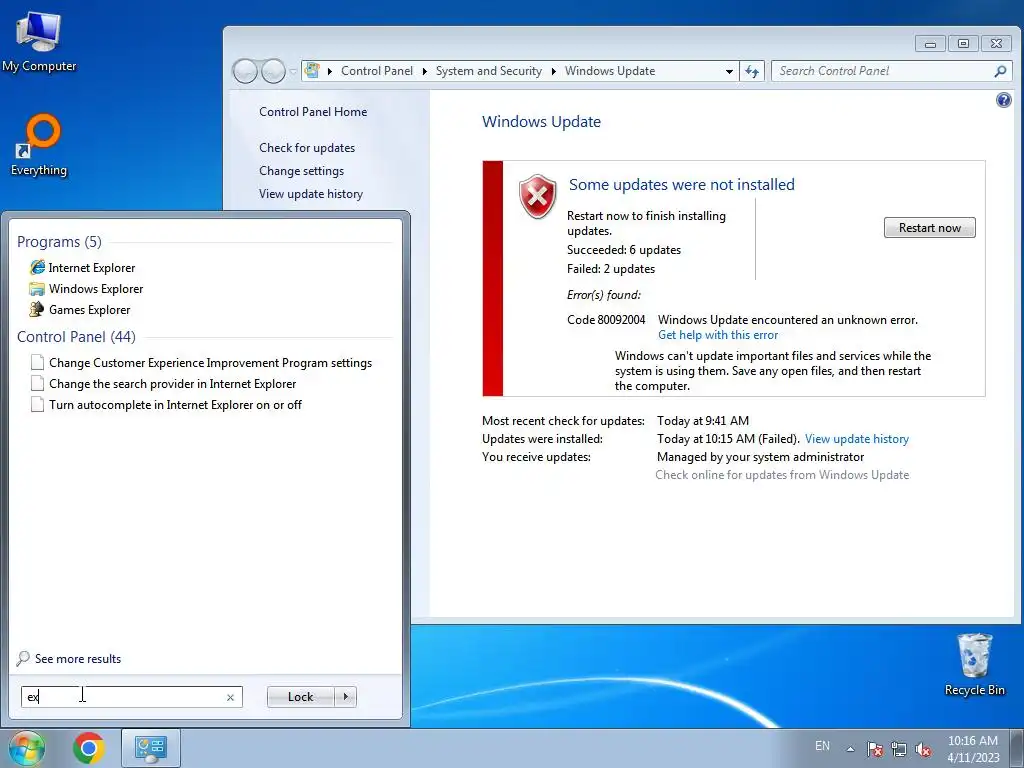Select Control Panel breadcrumb segment

[x=377, y=71]
